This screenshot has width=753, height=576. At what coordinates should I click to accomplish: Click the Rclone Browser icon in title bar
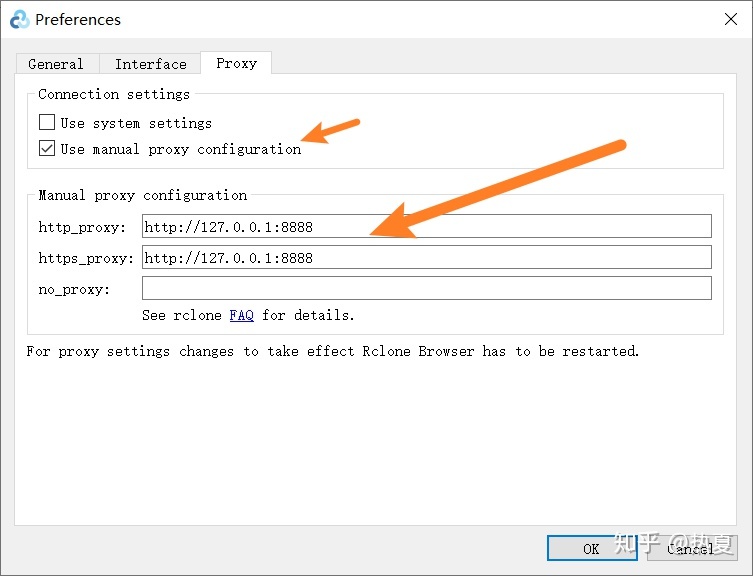pyautogui.click(x=17, y=19)
